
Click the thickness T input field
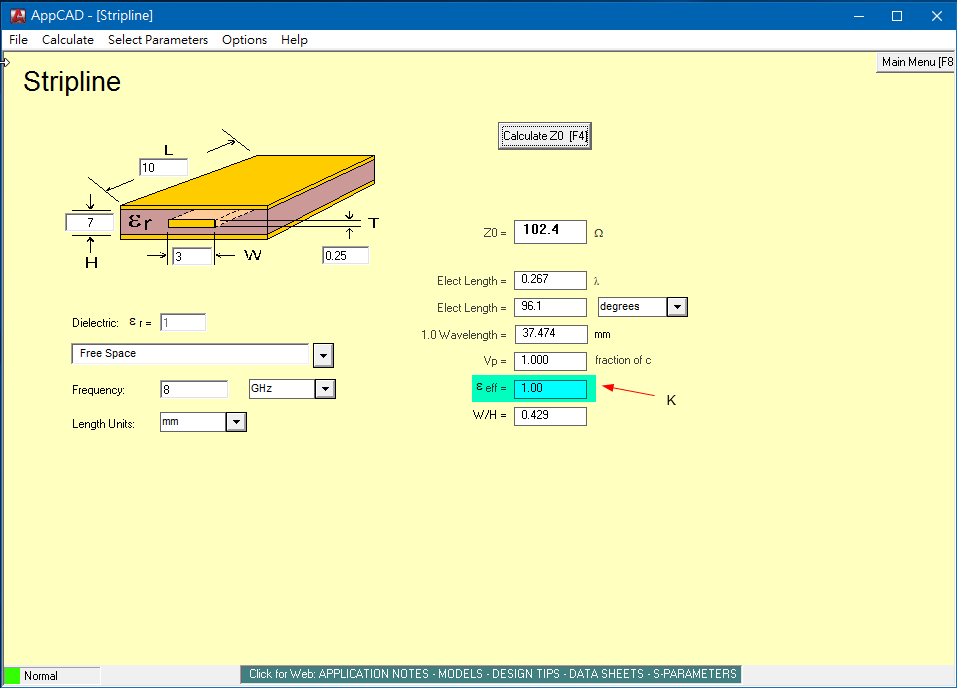tap(345, 255)
